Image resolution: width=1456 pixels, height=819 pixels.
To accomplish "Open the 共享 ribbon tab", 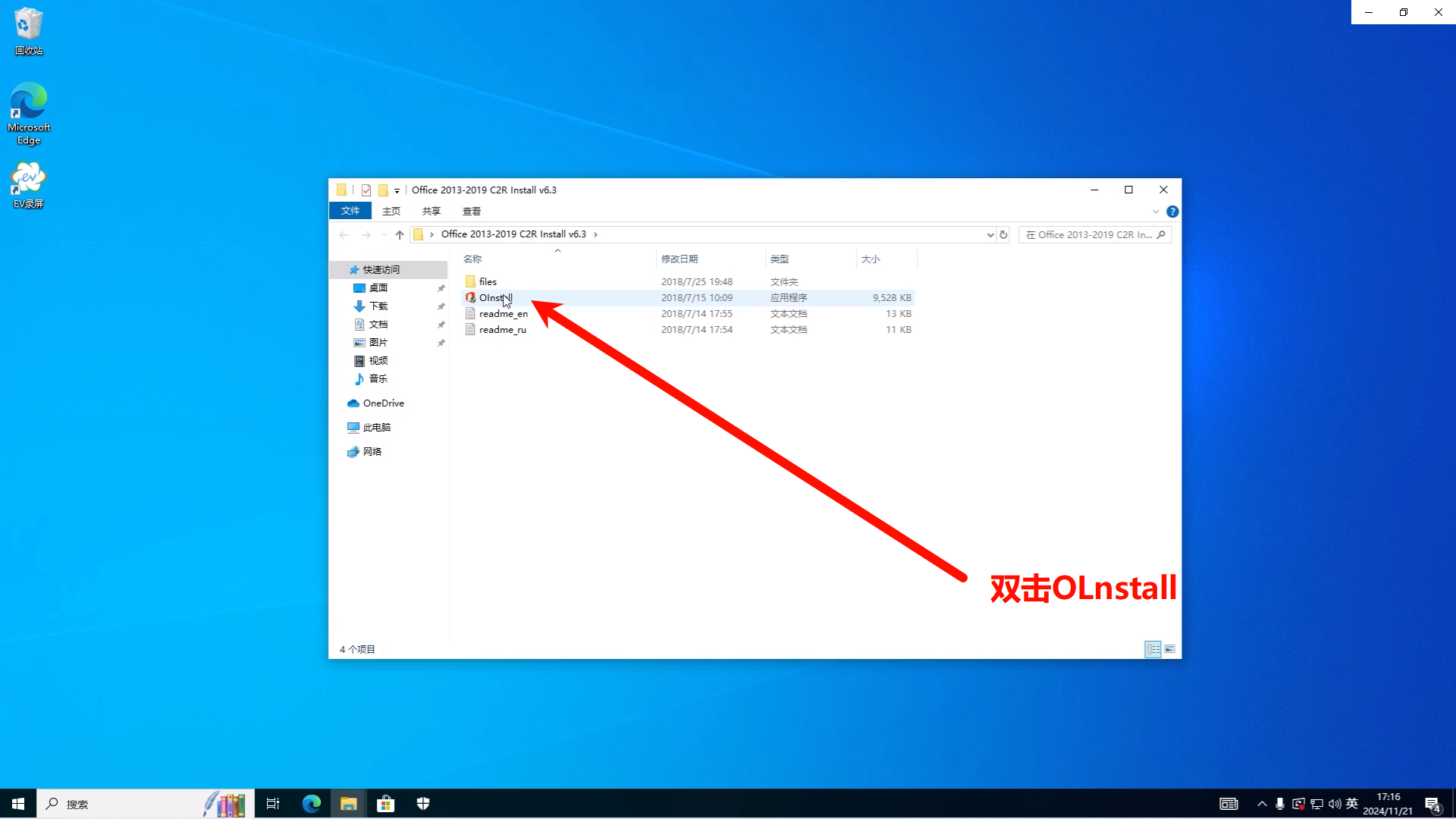I will point(431,211).
